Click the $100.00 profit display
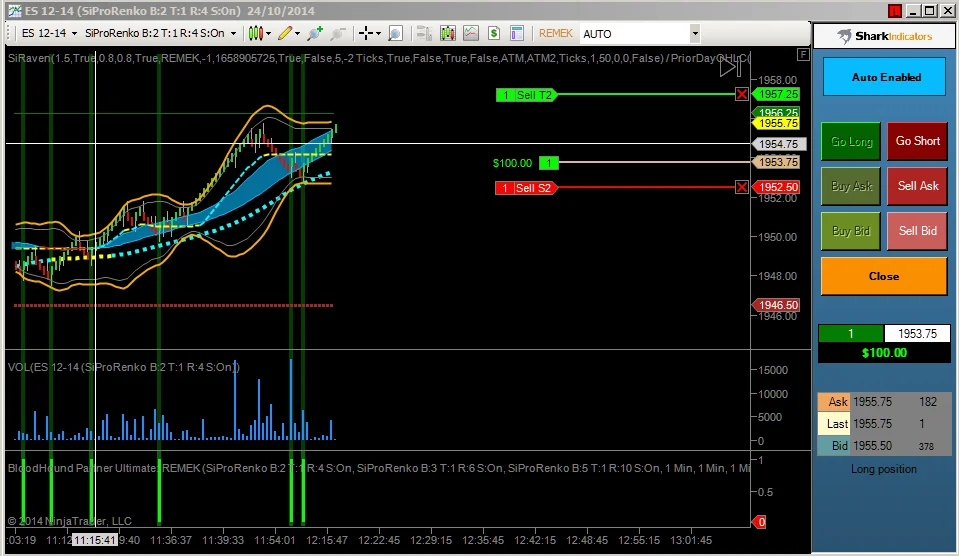The image size is (959, 556). click(884, 353)
